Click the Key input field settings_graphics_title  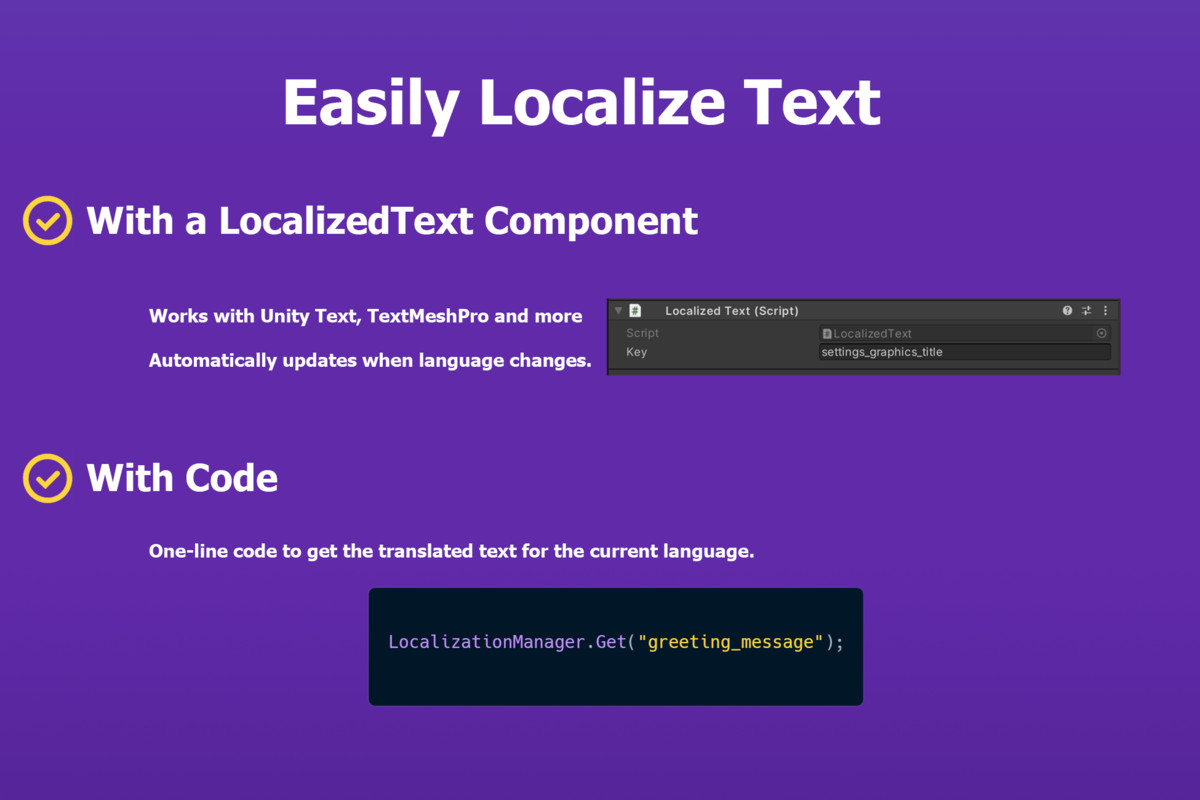(964, 352)
